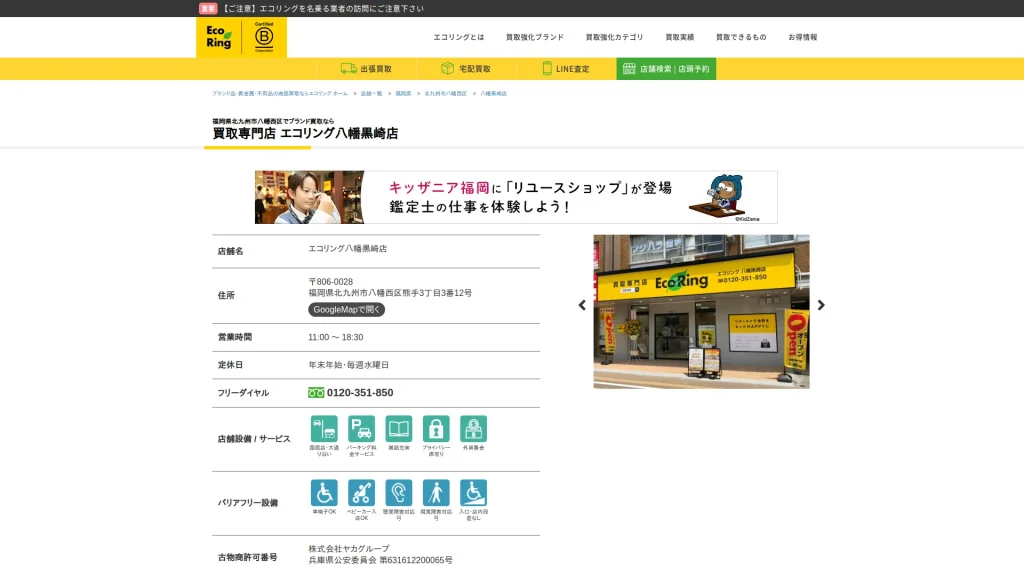The image size is (1024, 576).
Task: Click the caution notice about impostor visits
Action: tap(323, 8)
